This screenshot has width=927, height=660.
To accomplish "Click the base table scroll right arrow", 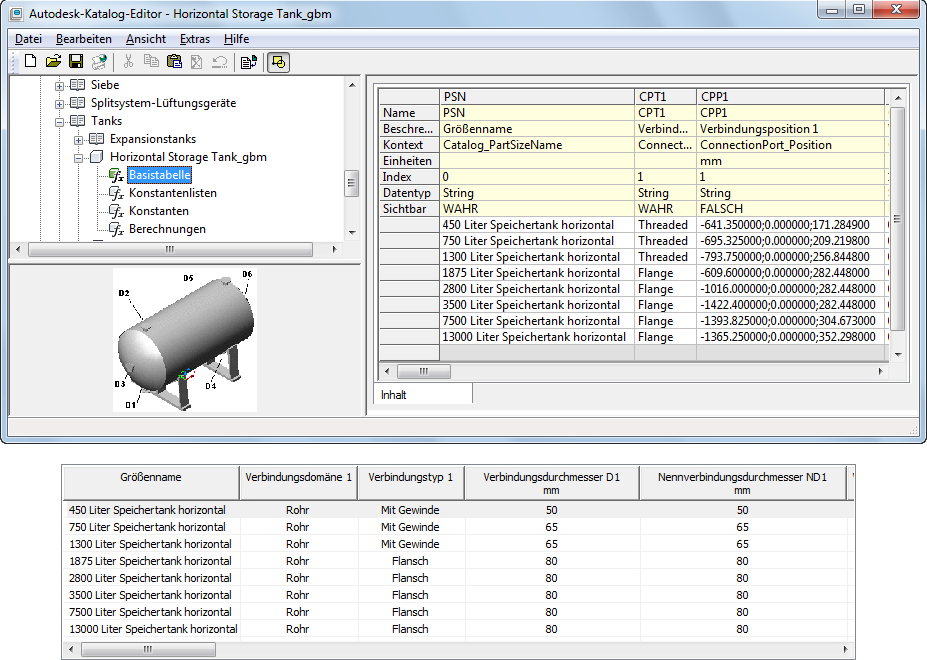I will [x=880, y=371].
